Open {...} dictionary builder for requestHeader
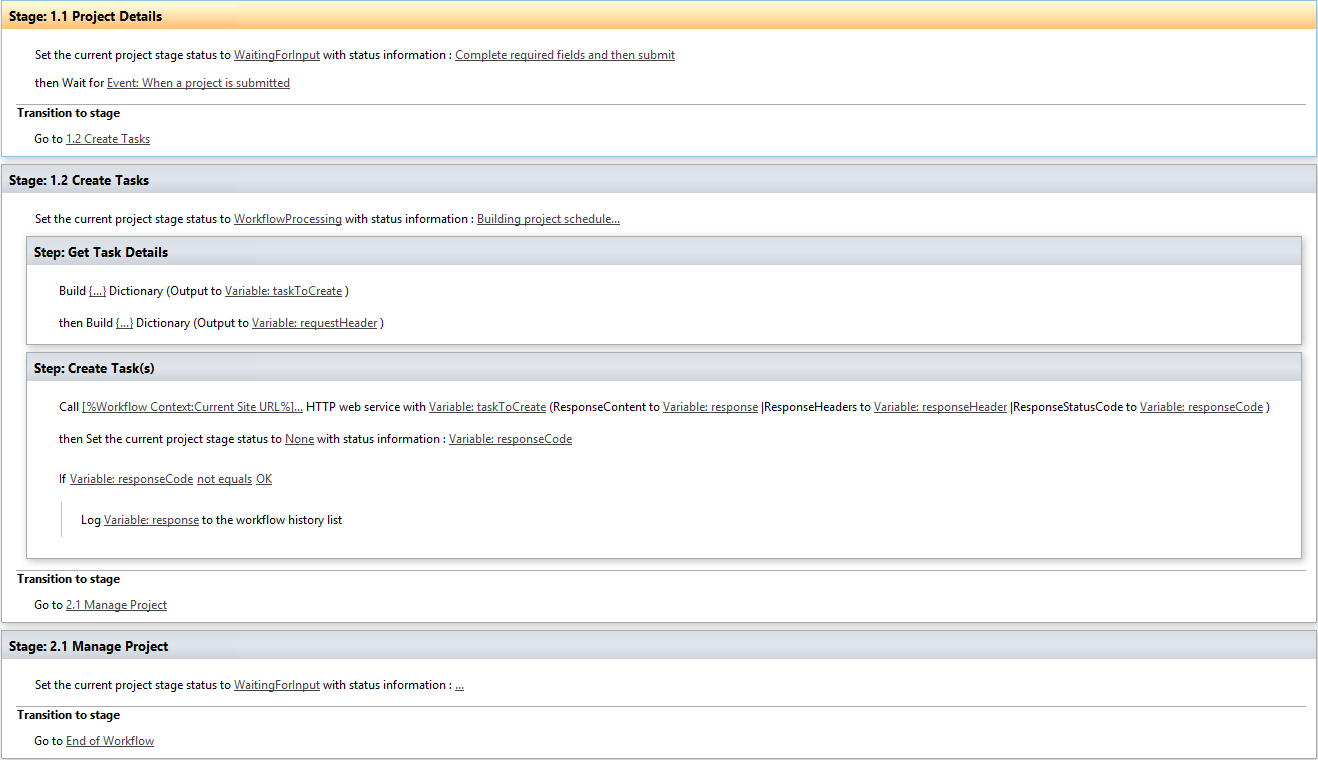Image resolution: width=1318 pixels, height=760 pixels. pyautogui.click(x=124, y=323)
